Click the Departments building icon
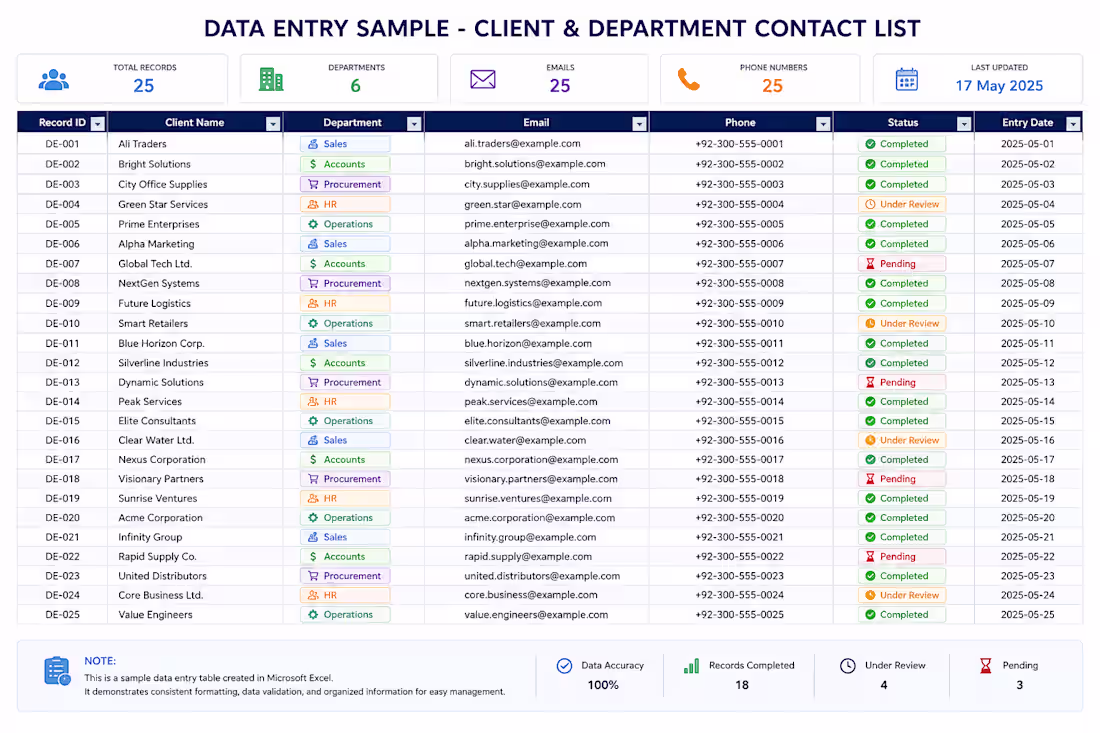 coord(271,80)
